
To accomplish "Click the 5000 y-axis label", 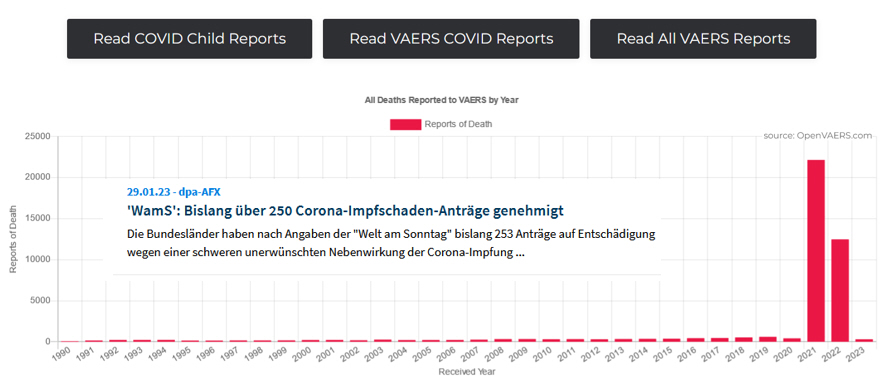I will coord(40,301).
